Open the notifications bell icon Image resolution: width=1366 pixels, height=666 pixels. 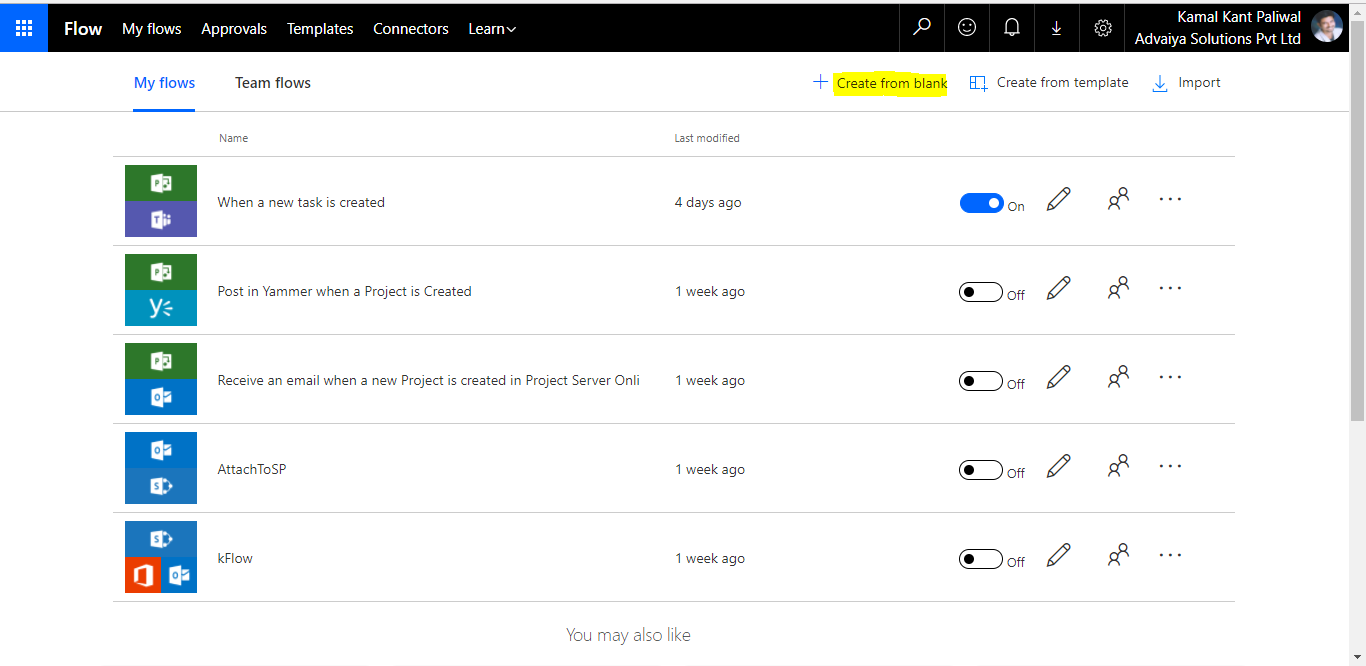[x=1011, y=28]
